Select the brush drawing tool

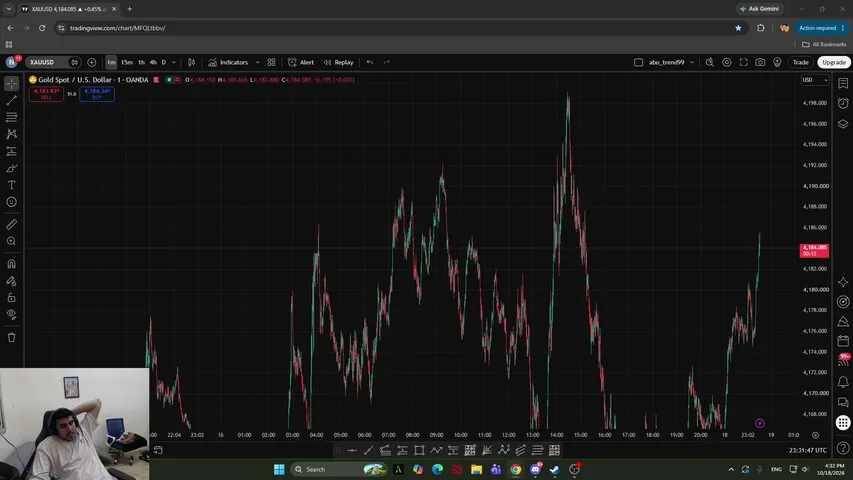(11, 168)
